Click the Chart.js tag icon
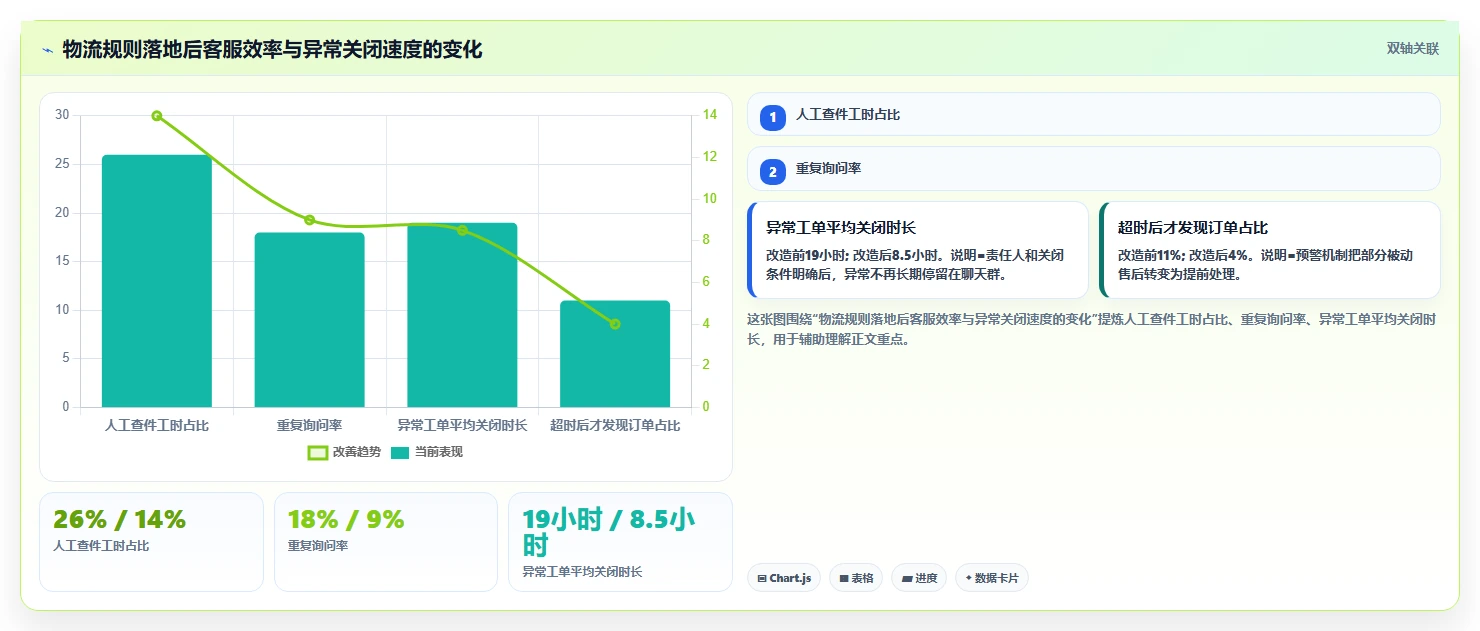This screenshot has width=1480, height=631. click(762, 578)
